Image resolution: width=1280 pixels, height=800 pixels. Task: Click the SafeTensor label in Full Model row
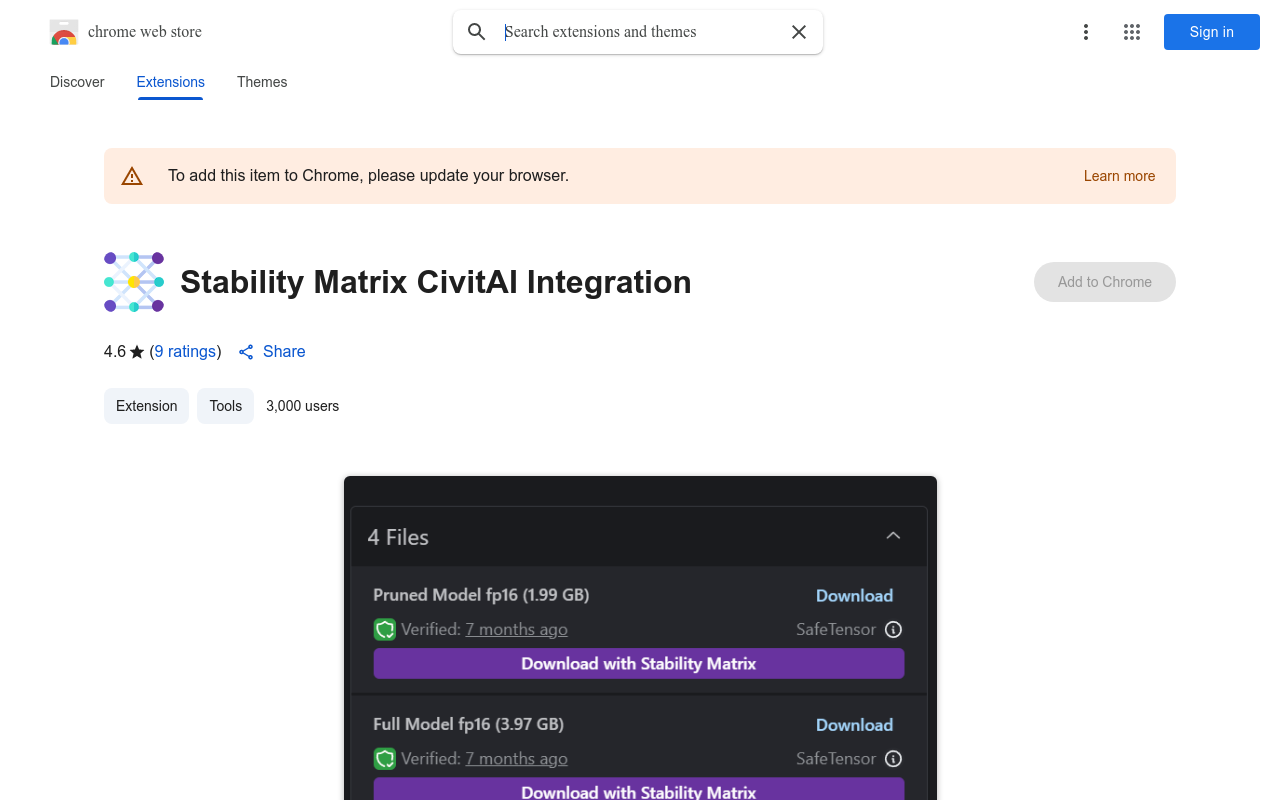(x=836, y=759)
